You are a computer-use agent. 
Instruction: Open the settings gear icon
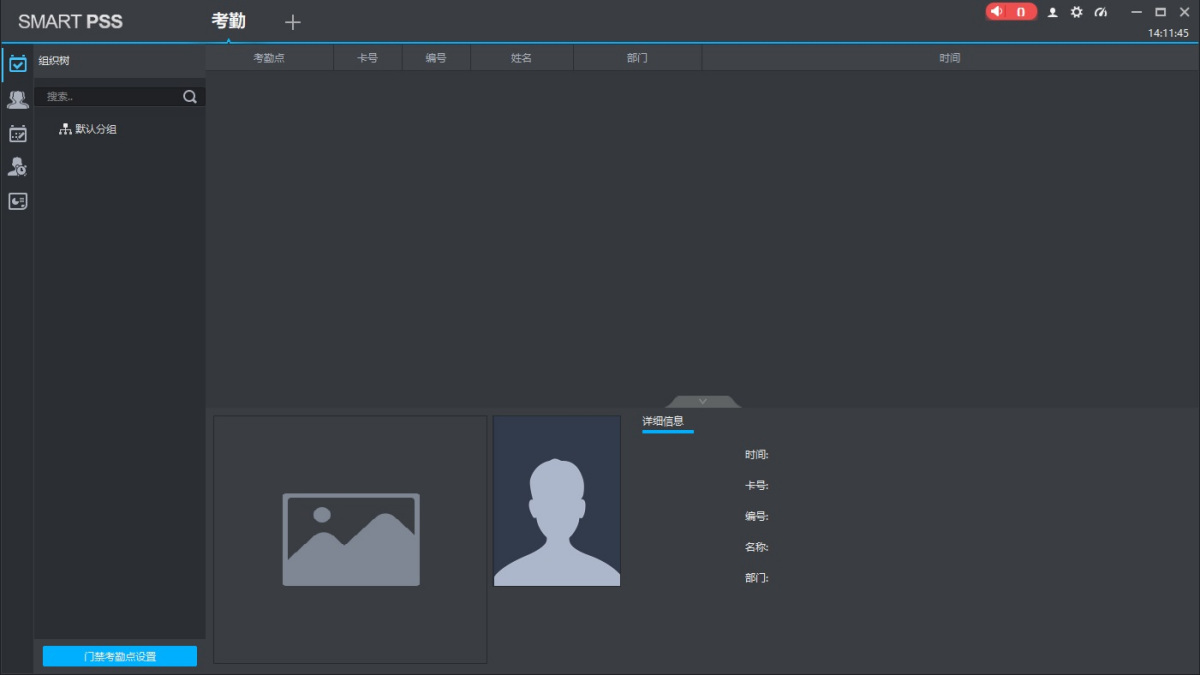(x=1077, y=12)
